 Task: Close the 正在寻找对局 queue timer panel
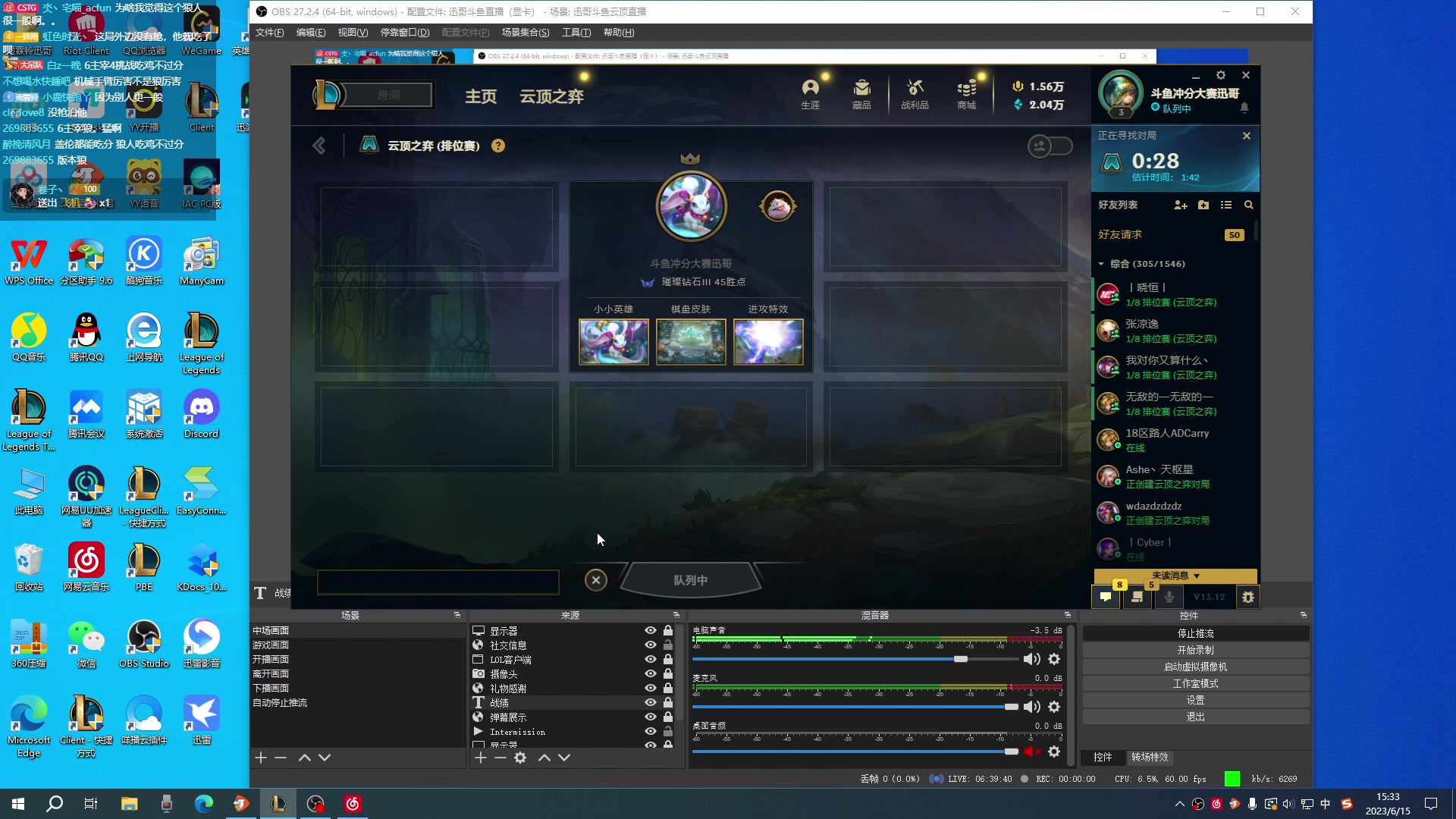click(1247, 136)
